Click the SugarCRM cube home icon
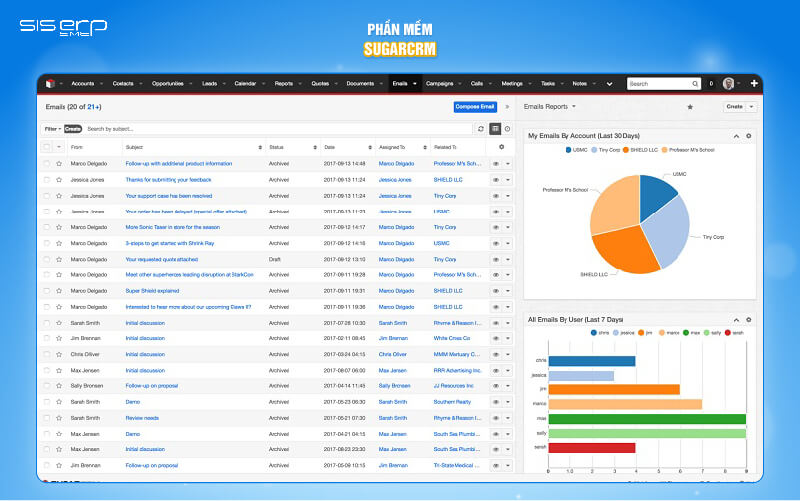Screen dimensions: 800x501 tap(50, 84)
